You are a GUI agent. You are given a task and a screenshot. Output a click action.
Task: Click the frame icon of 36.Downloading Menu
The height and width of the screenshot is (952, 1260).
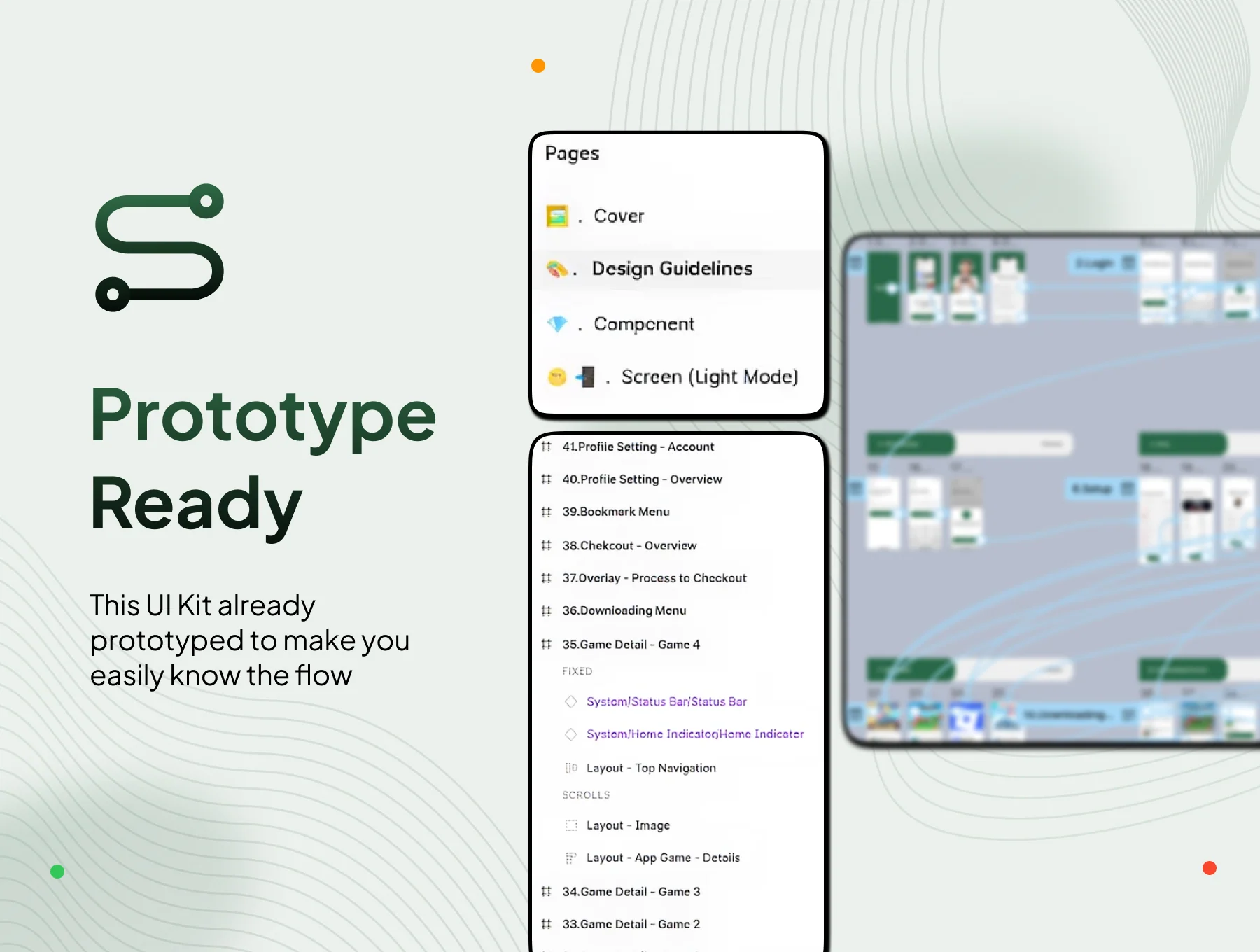[x=547, y=611]
